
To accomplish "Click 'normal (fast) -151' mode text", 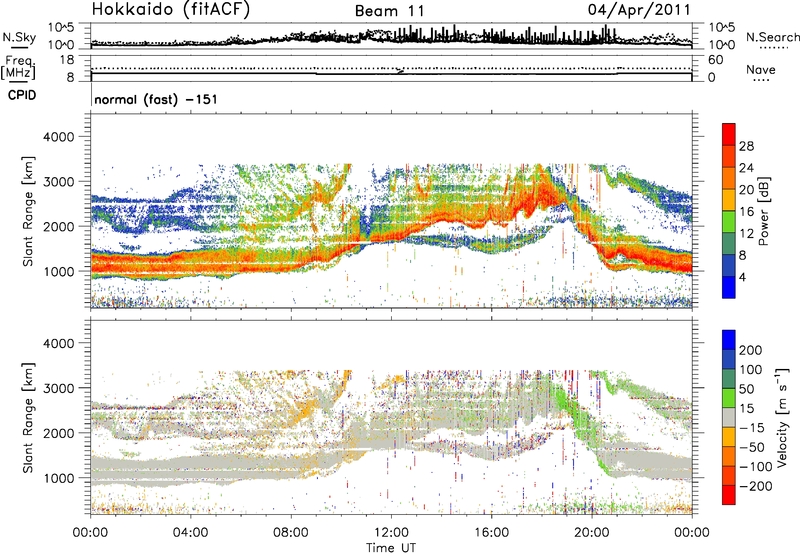I will [x=156, y=99].
